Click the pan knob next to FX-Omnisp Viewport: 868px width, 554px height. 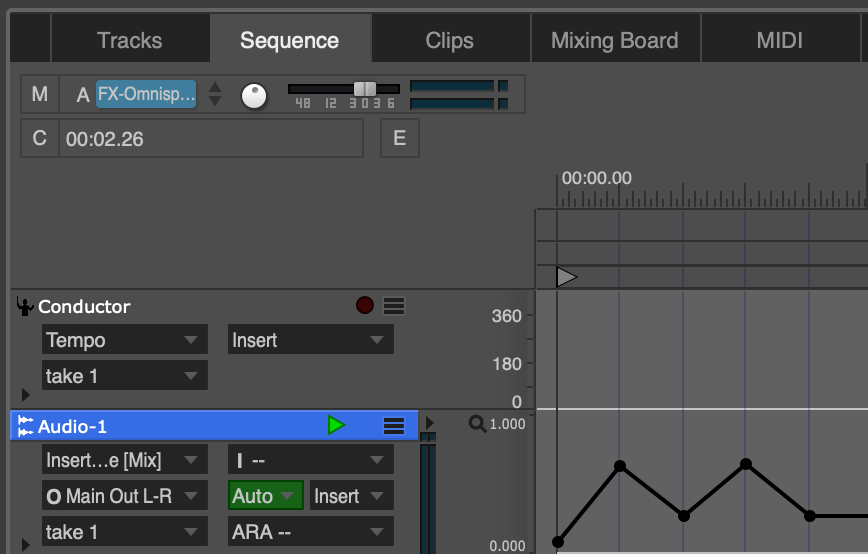coord(254,96)
